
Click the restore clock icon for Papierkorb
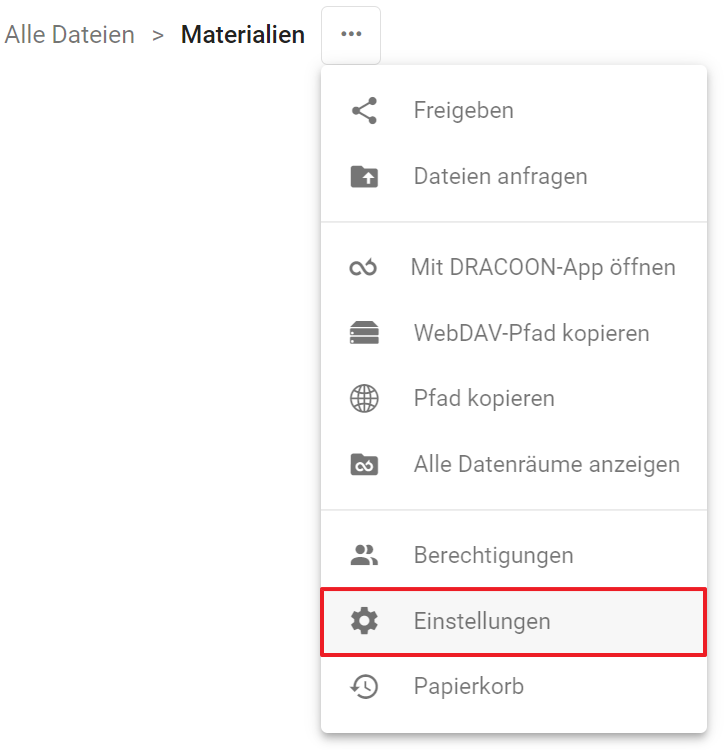point(364,686)
